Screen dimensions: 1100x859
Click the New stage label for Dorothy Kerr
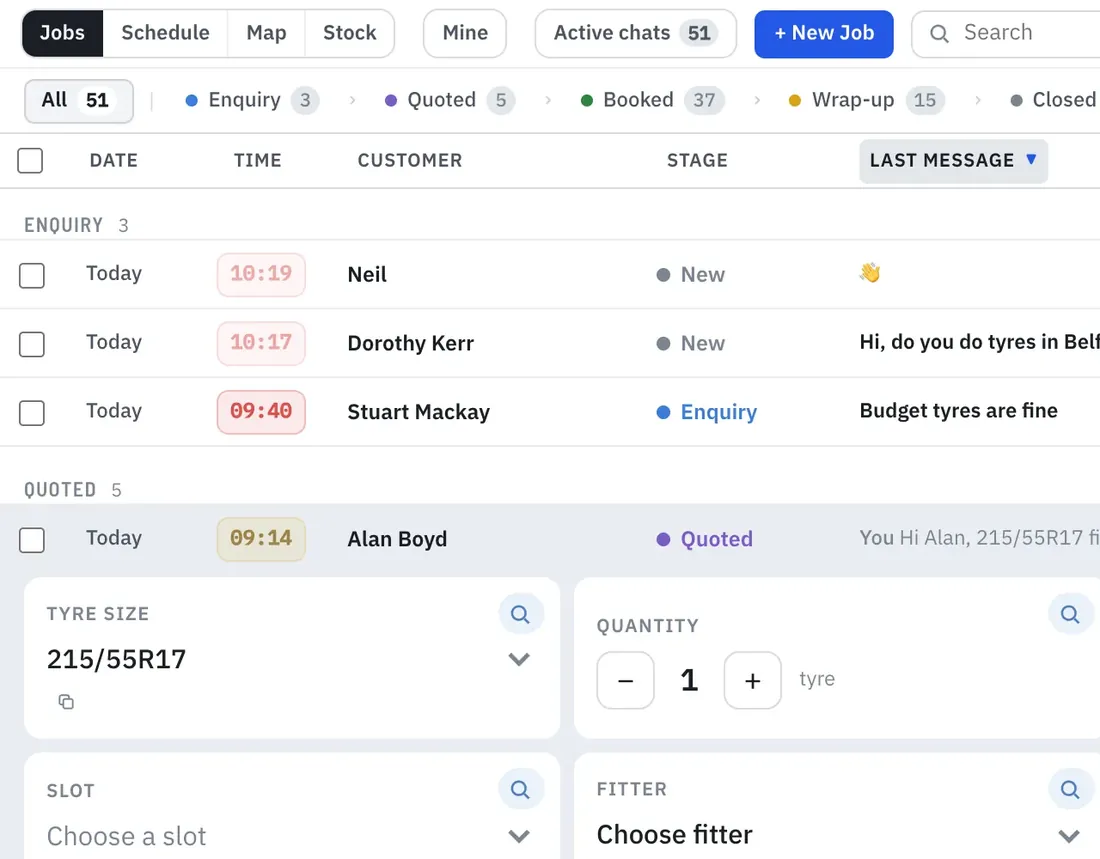(x=691, y=343)
